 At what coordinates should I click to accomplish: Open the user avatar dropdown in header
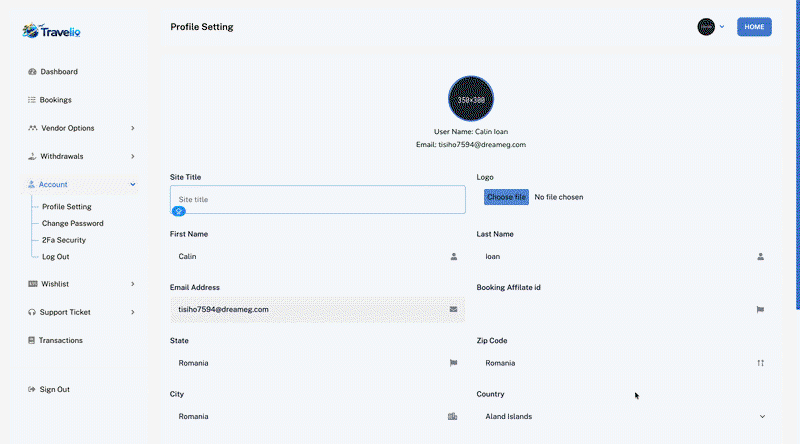(711, 27)
